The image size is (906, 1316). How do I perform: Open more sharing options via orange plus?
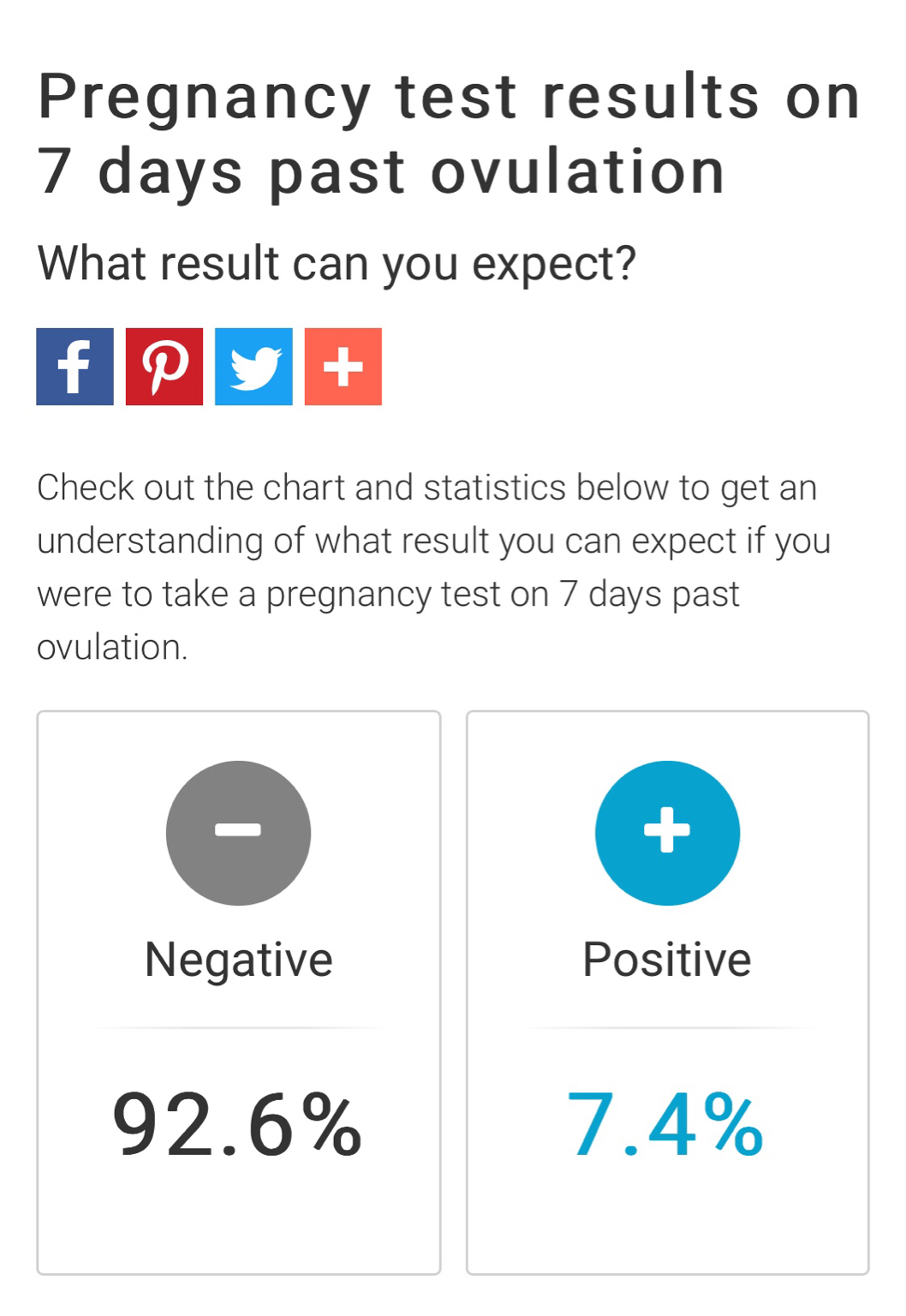coord(343,367)
